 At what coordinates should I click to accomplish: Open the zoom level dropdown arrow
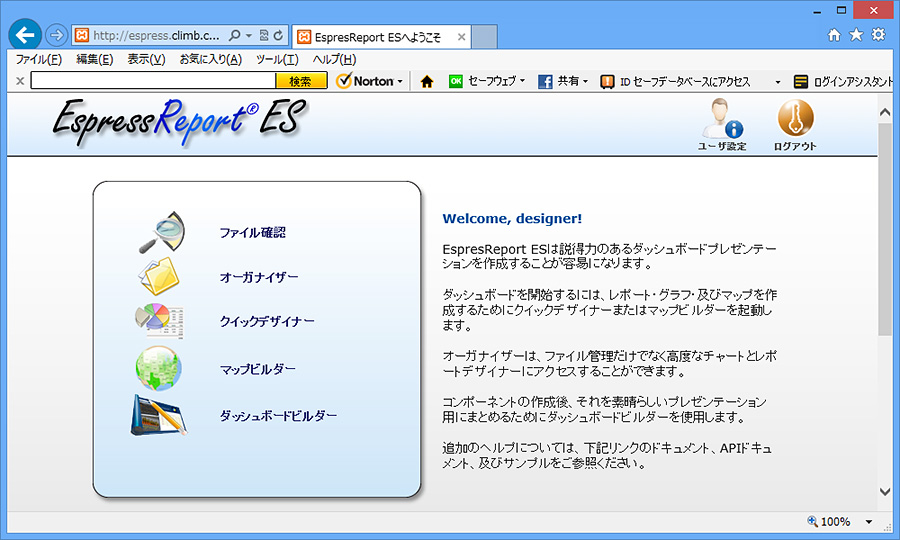coord(869,522)
